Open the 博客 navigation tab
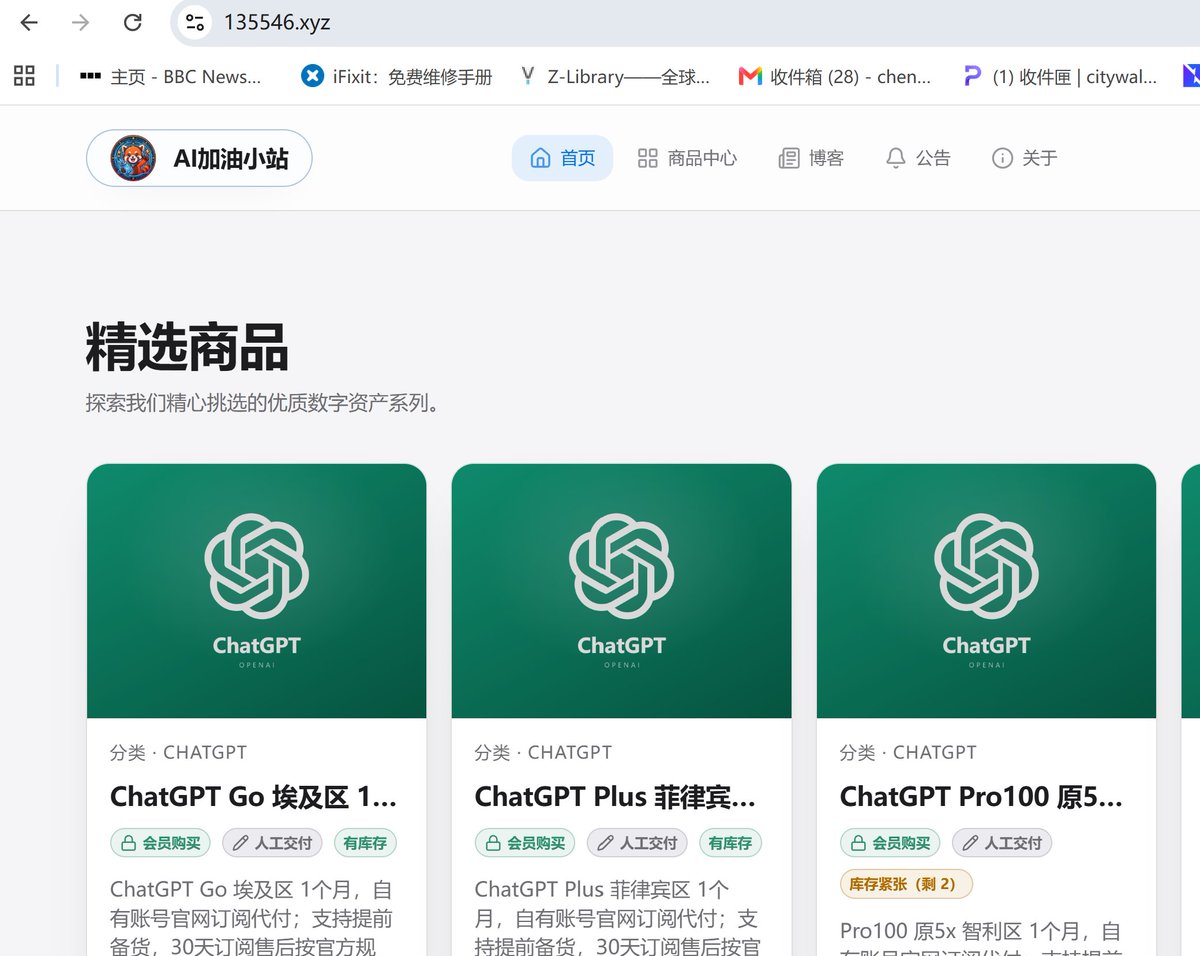The height and width of the screenshot is (956, 1200). 811,158
